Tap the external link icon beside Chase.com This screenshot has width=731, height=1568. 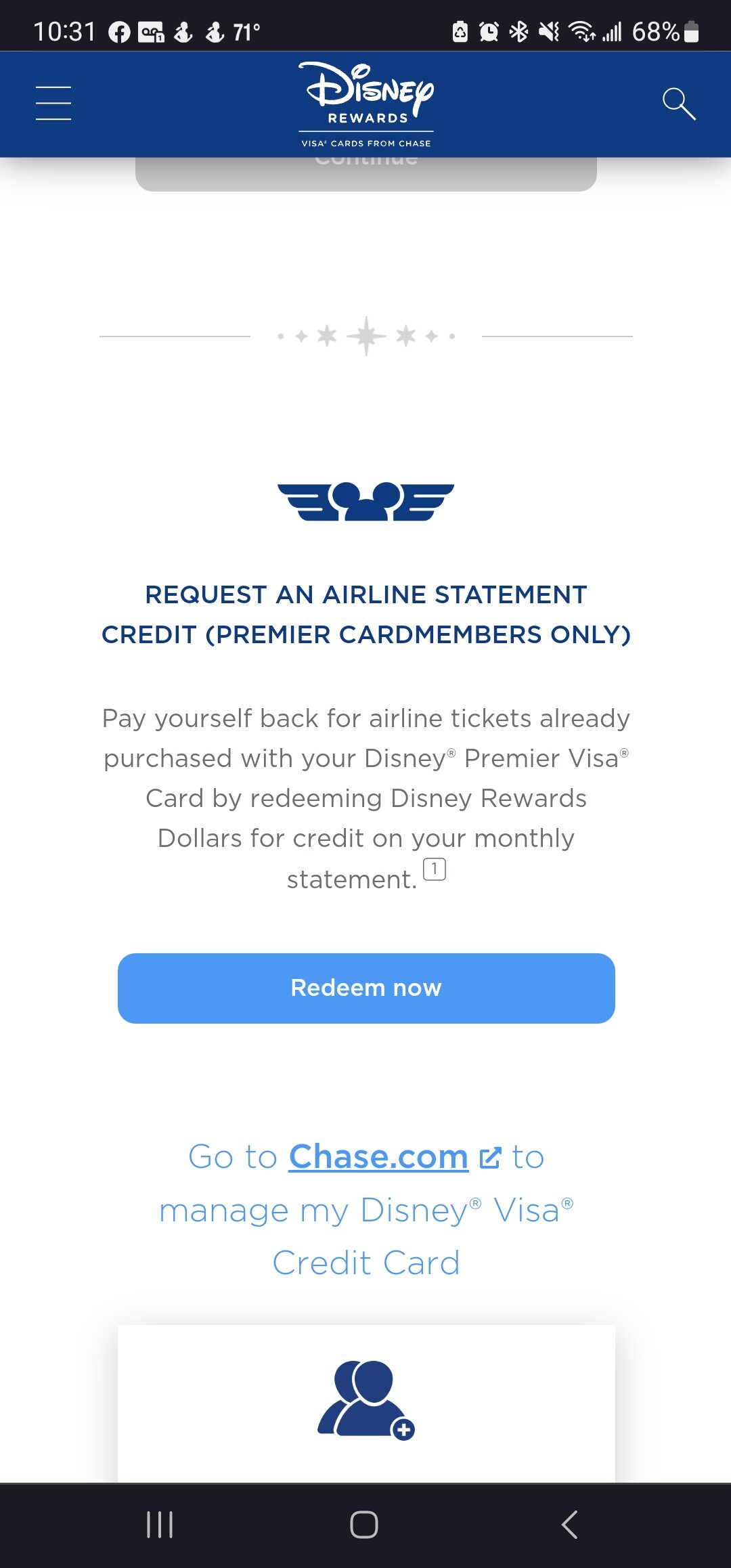click(x=490, y=1158)
